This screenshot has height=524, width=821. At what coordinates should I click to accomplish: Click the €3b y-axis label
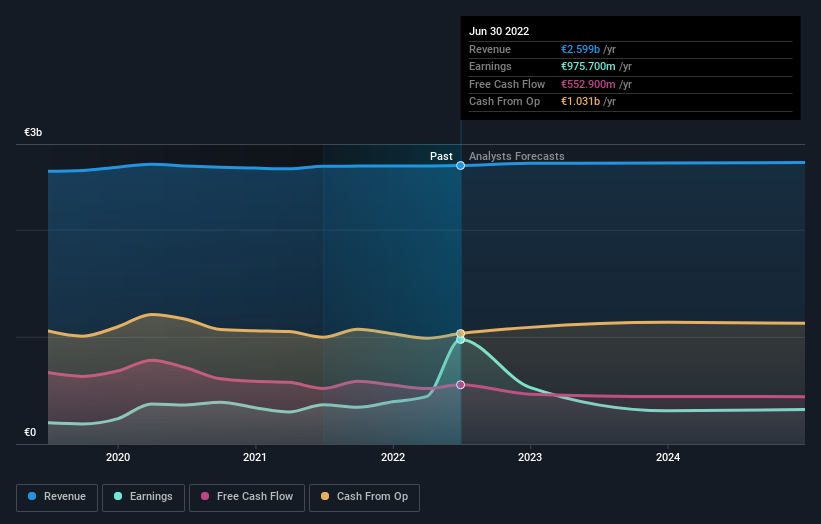(33, 132)
